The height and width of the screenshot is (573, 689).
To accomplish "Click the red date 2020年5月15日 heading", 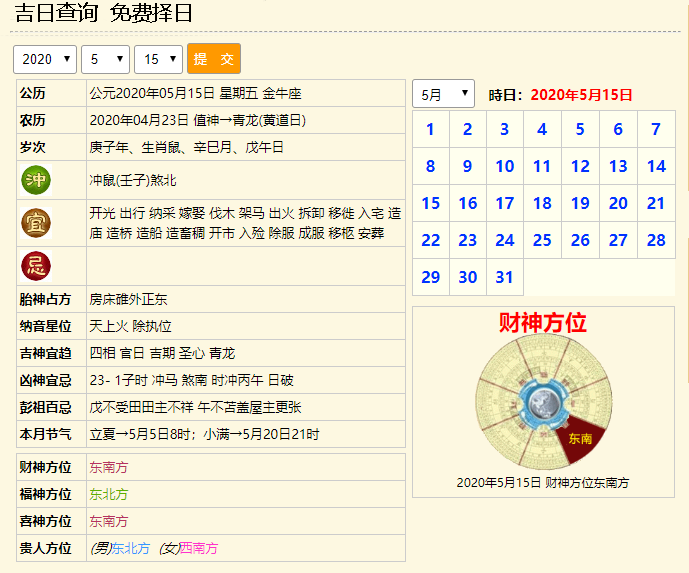I will pyautogui.click(x=581, y=95).
